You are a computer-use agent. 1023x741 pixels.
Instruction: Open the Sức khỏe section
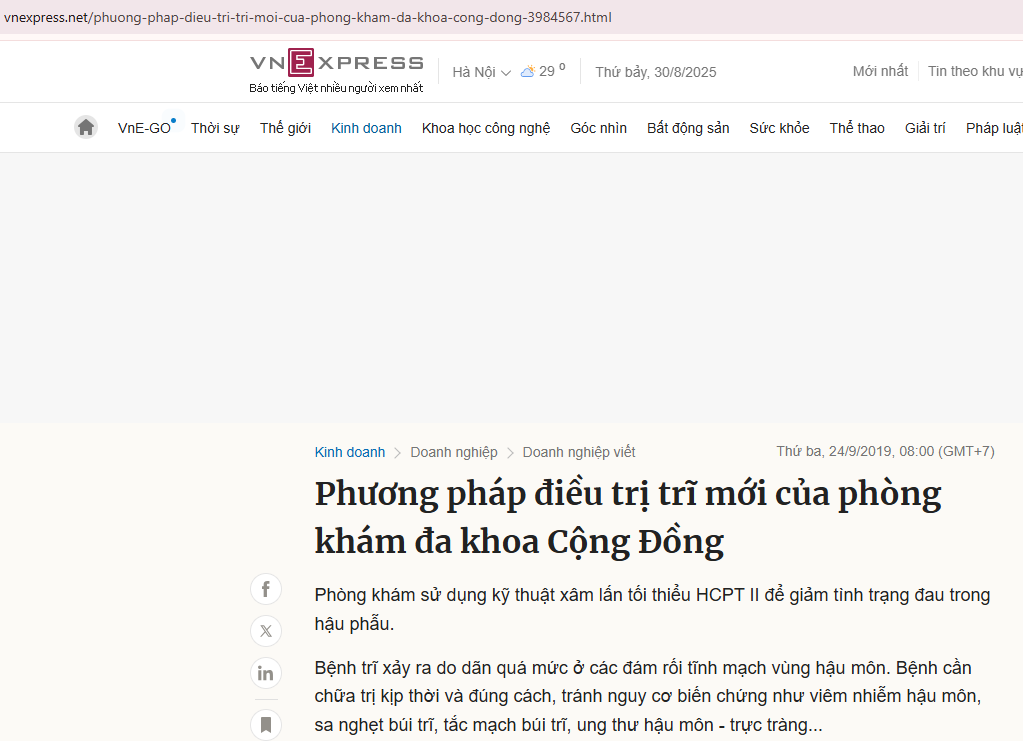[x=779, y=128]
